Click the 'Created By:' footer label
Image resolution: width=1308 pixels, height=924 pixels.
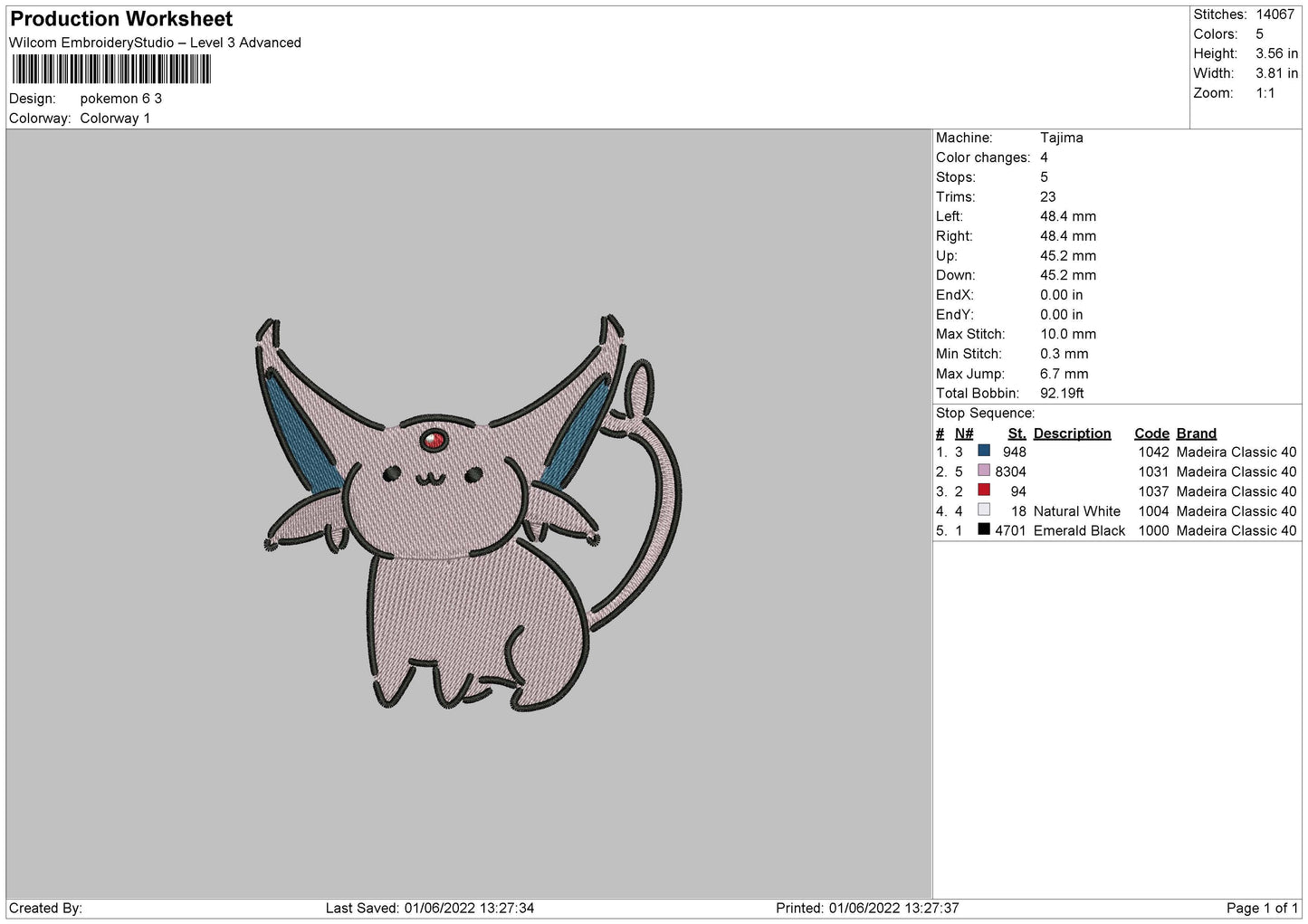click(x=45, y=908)
